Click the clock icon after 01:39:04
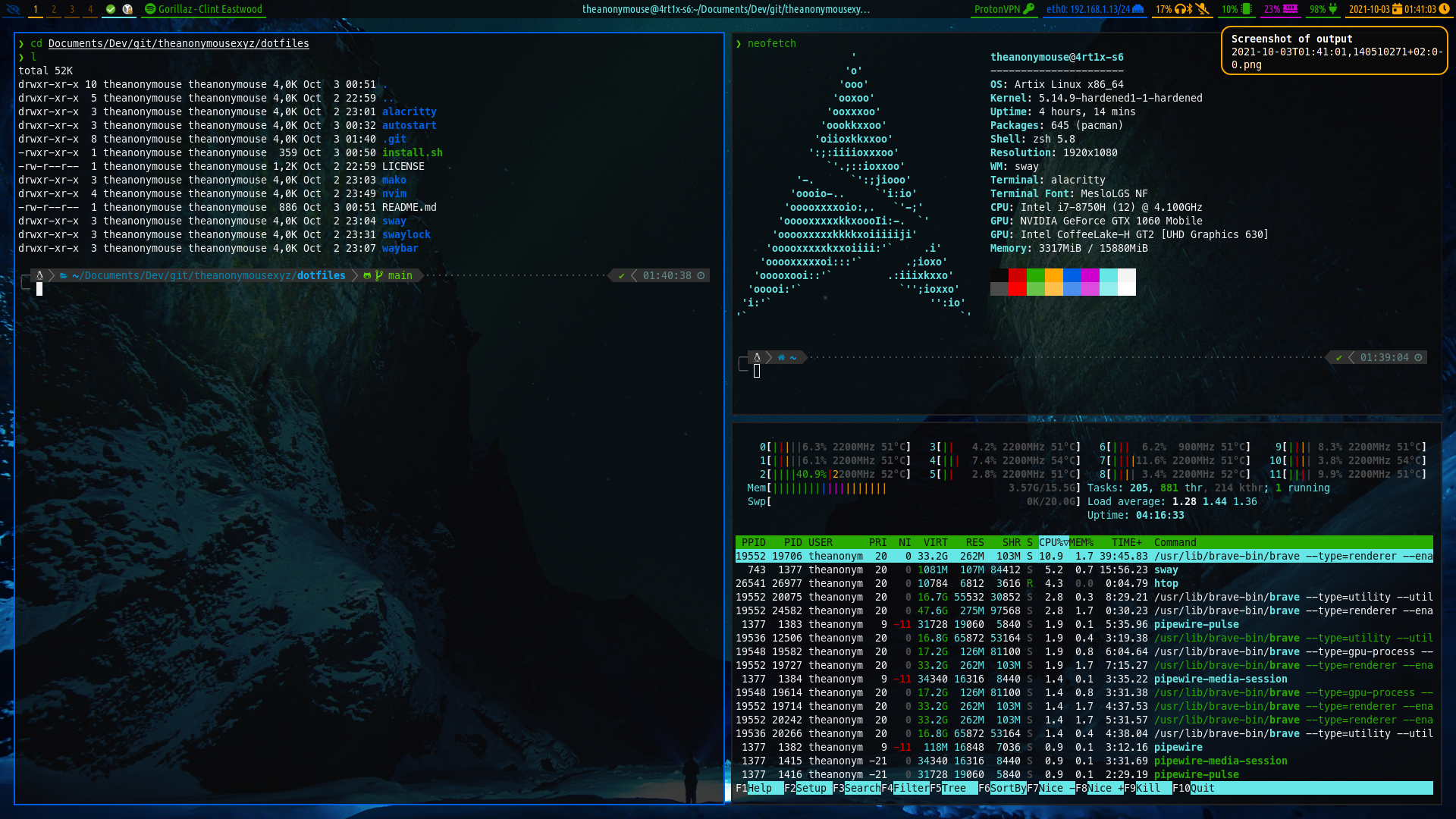The height and width of the screenshot is (819, 1456). pos(1418,357)
